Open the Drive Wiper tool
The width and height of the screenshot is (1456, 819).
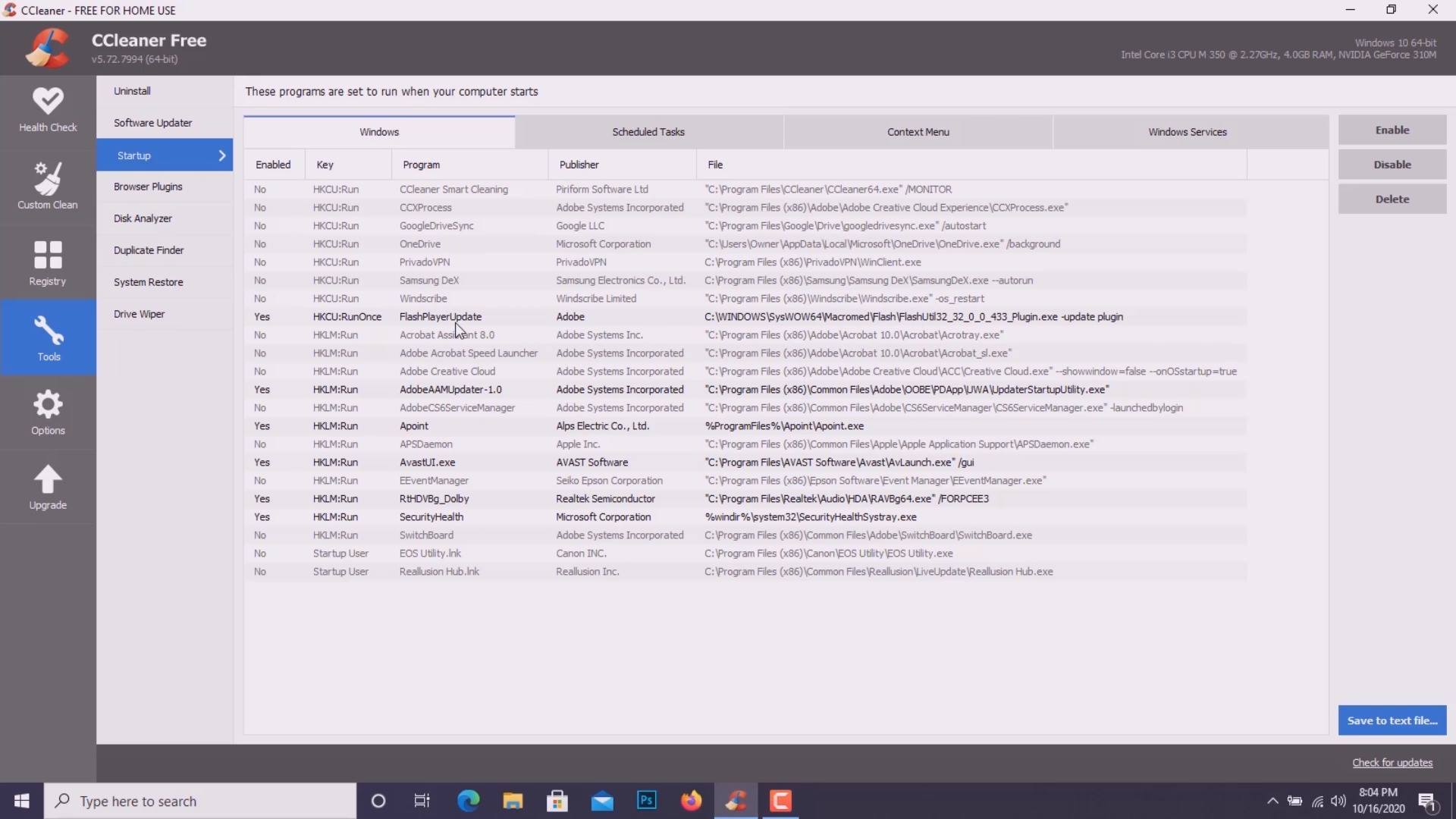click(x=165, y=314)
